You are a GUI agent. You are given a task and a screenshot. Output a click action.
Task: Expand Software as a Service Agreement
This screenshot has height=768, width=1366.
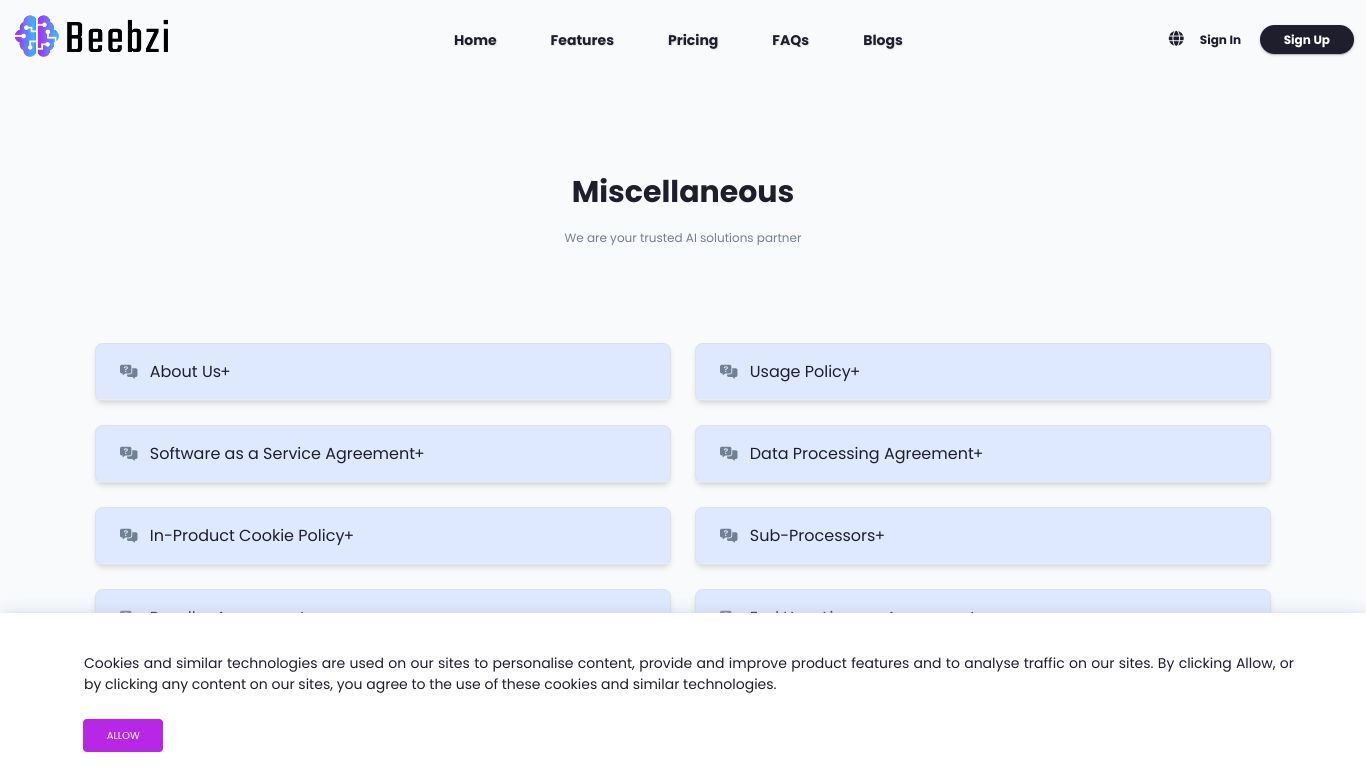coord(383,454)
